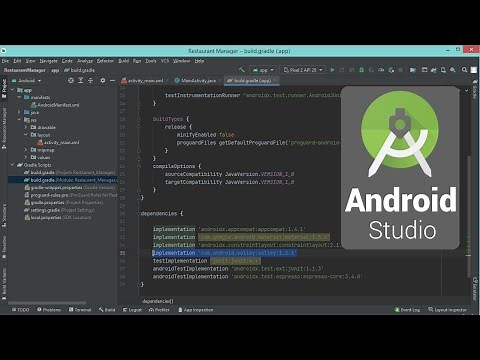Select gradle.properties in project tree
The width and height of the screenshot is (480, 360).
point(64,202)
